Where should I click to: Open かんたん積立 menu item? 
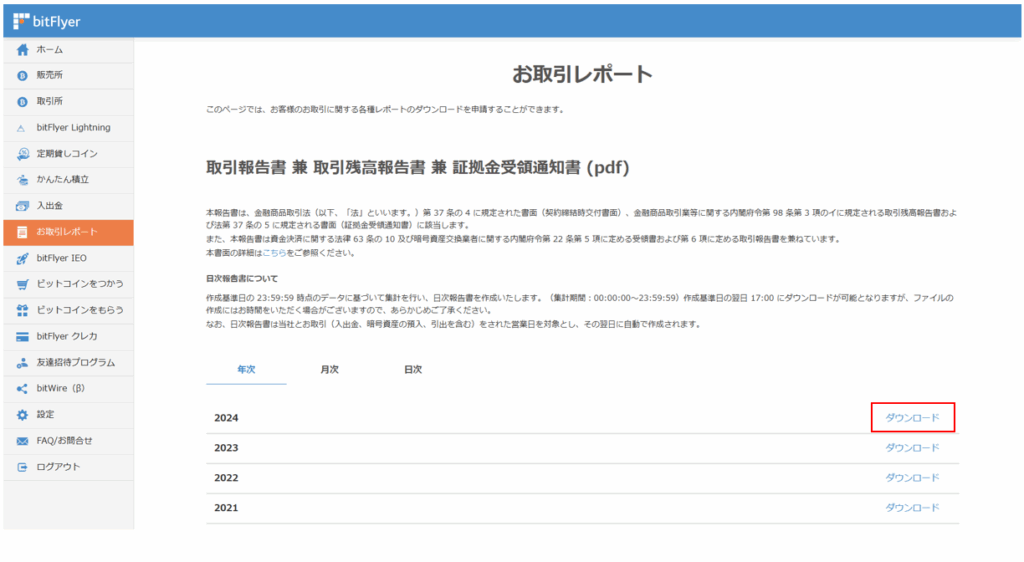pyautogui.click(x=69, y=180)
